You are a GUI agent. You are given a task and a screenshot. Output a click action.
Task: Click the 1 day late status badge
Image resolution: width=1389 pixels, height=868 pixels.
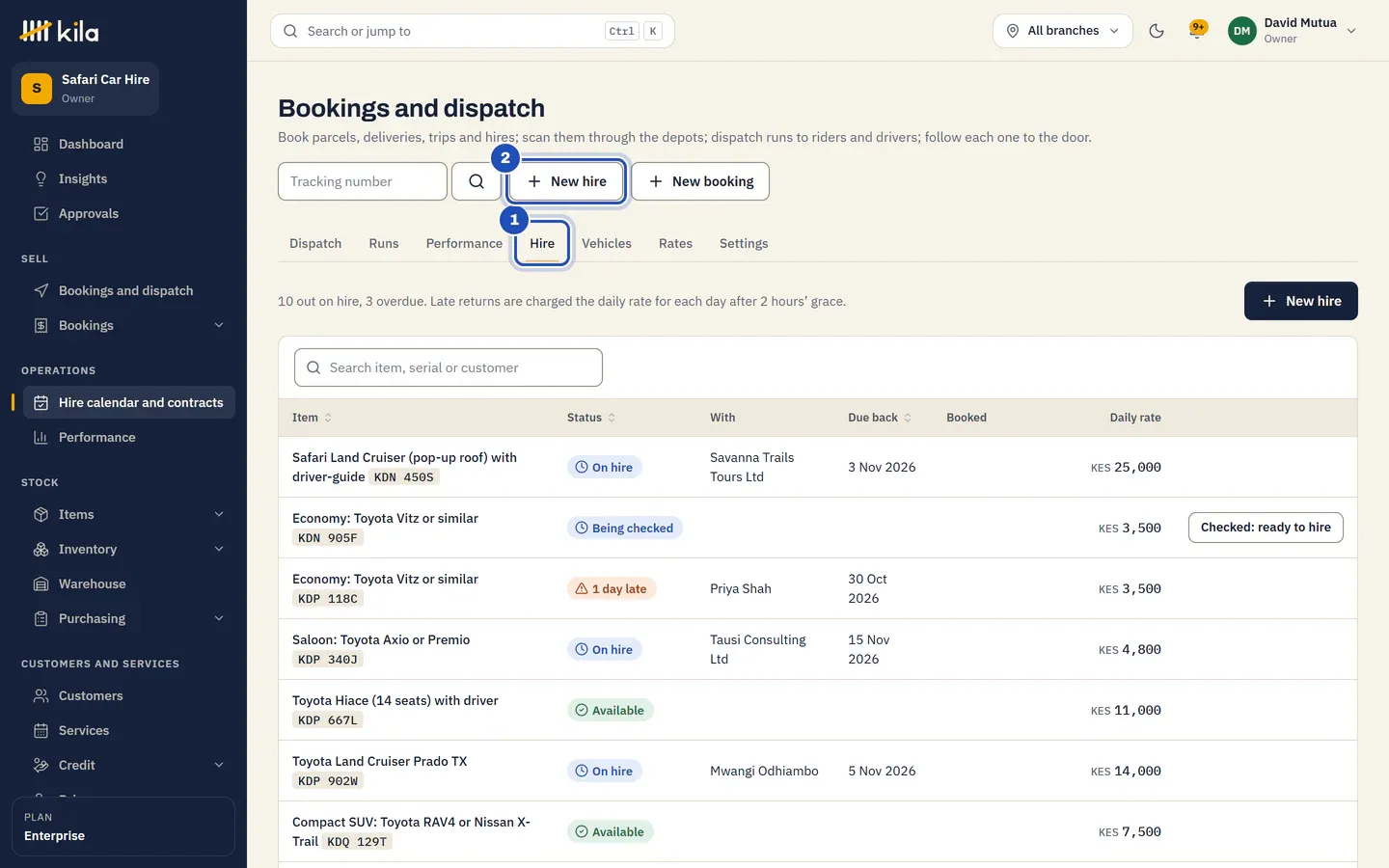(612, 588)
